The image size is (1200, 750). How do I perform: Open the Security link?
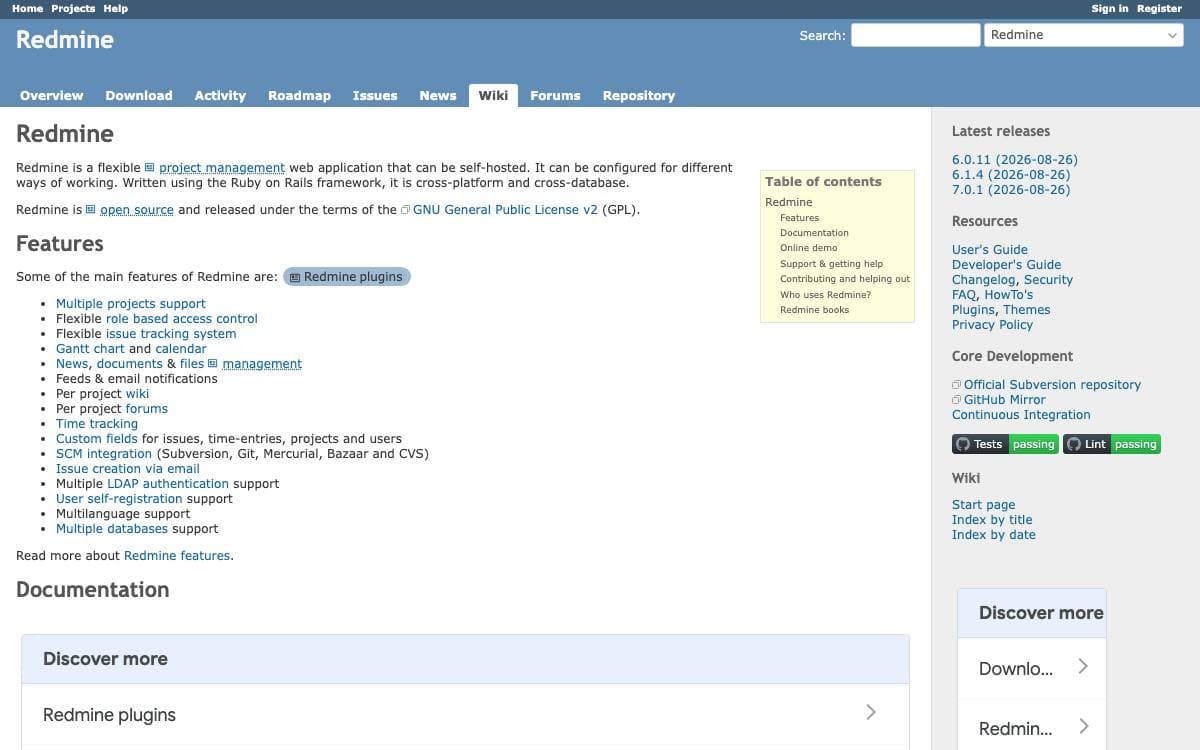1048,280
